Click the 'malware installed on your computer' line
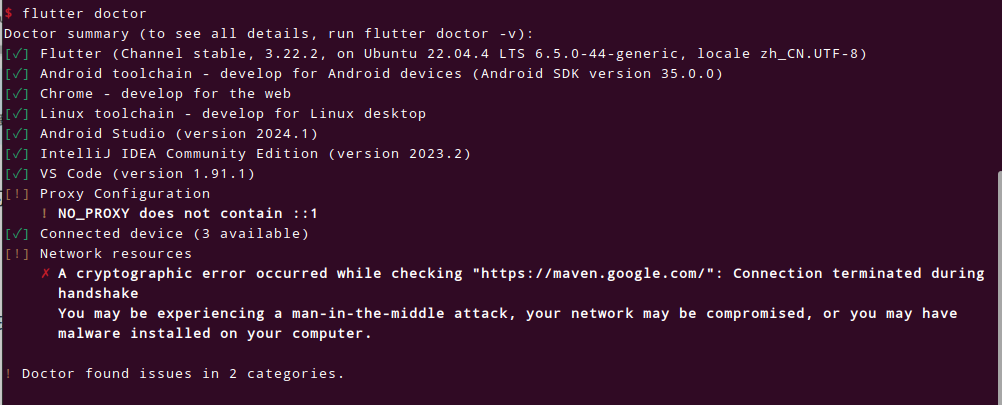Screen dimensions: 1002x405 (215, 333)
